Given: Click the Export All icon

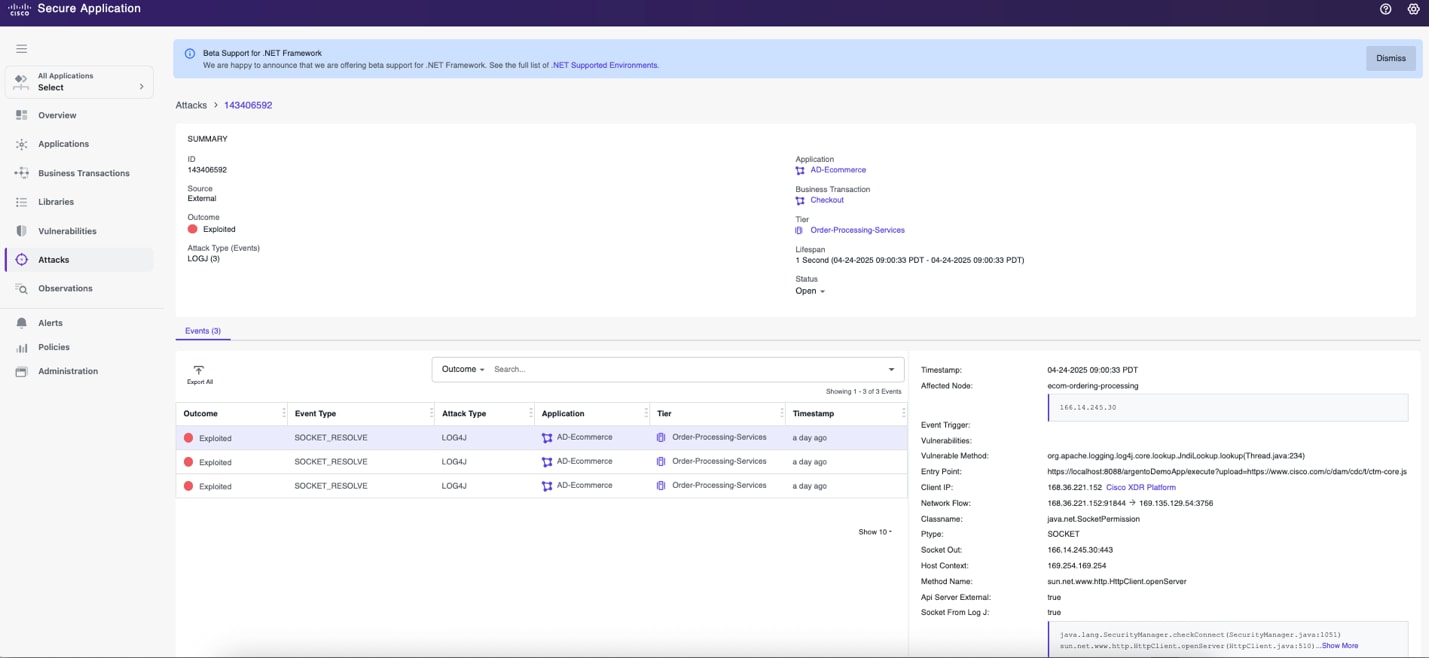Looking at the screenshot, I should point(199,370).
